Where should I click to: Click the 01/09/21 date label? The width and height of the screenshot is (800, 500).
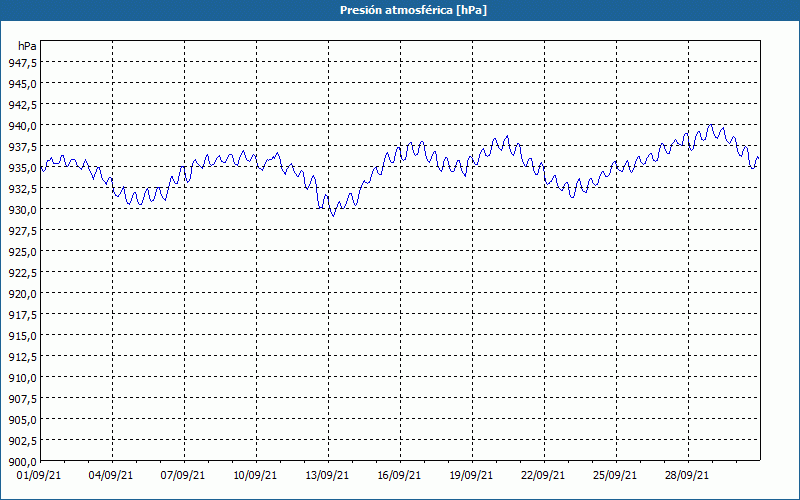pyautogui.click(x=39, y=475)
